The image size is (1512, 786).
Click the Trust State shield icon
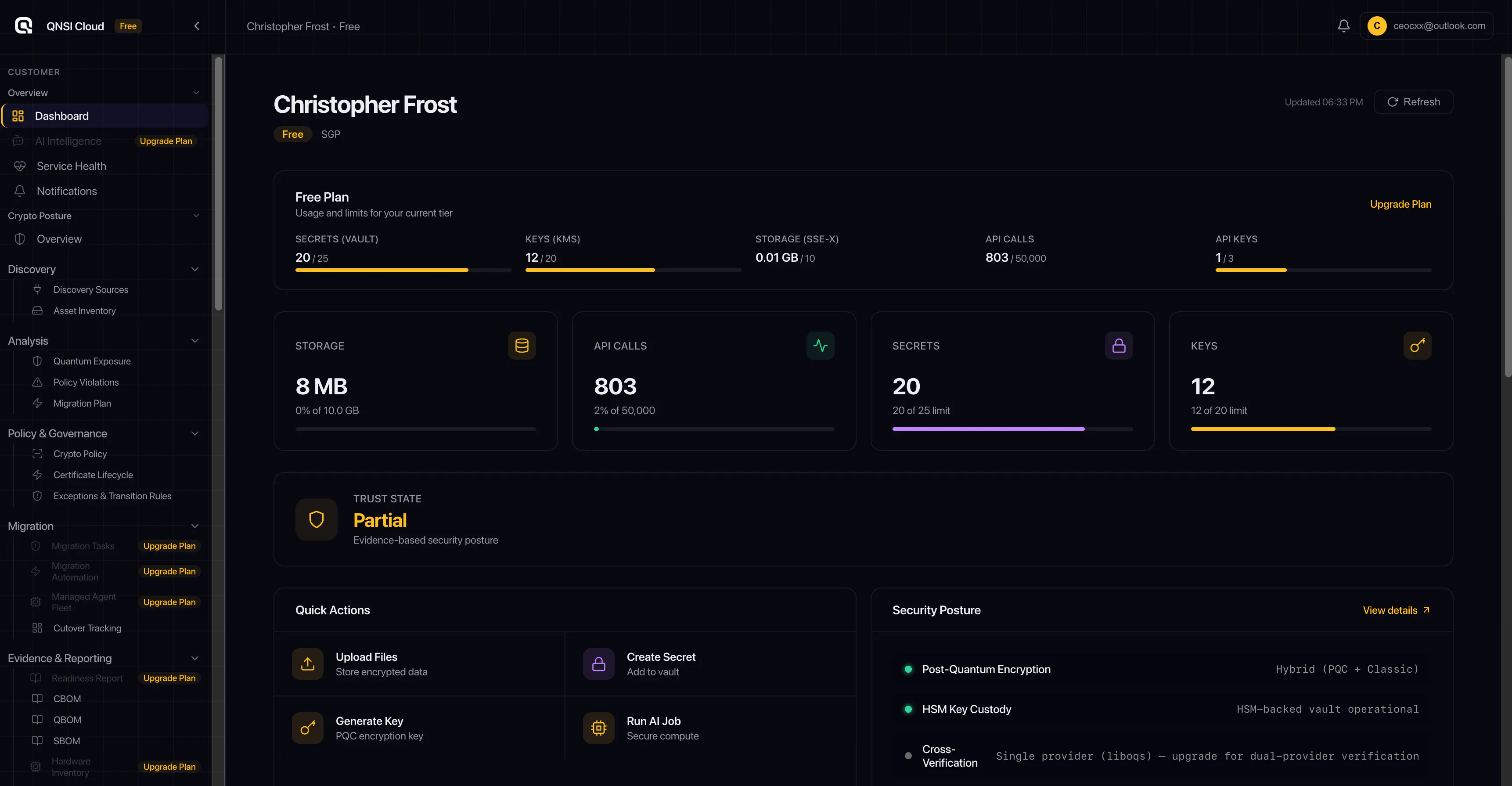click(317, 519)
